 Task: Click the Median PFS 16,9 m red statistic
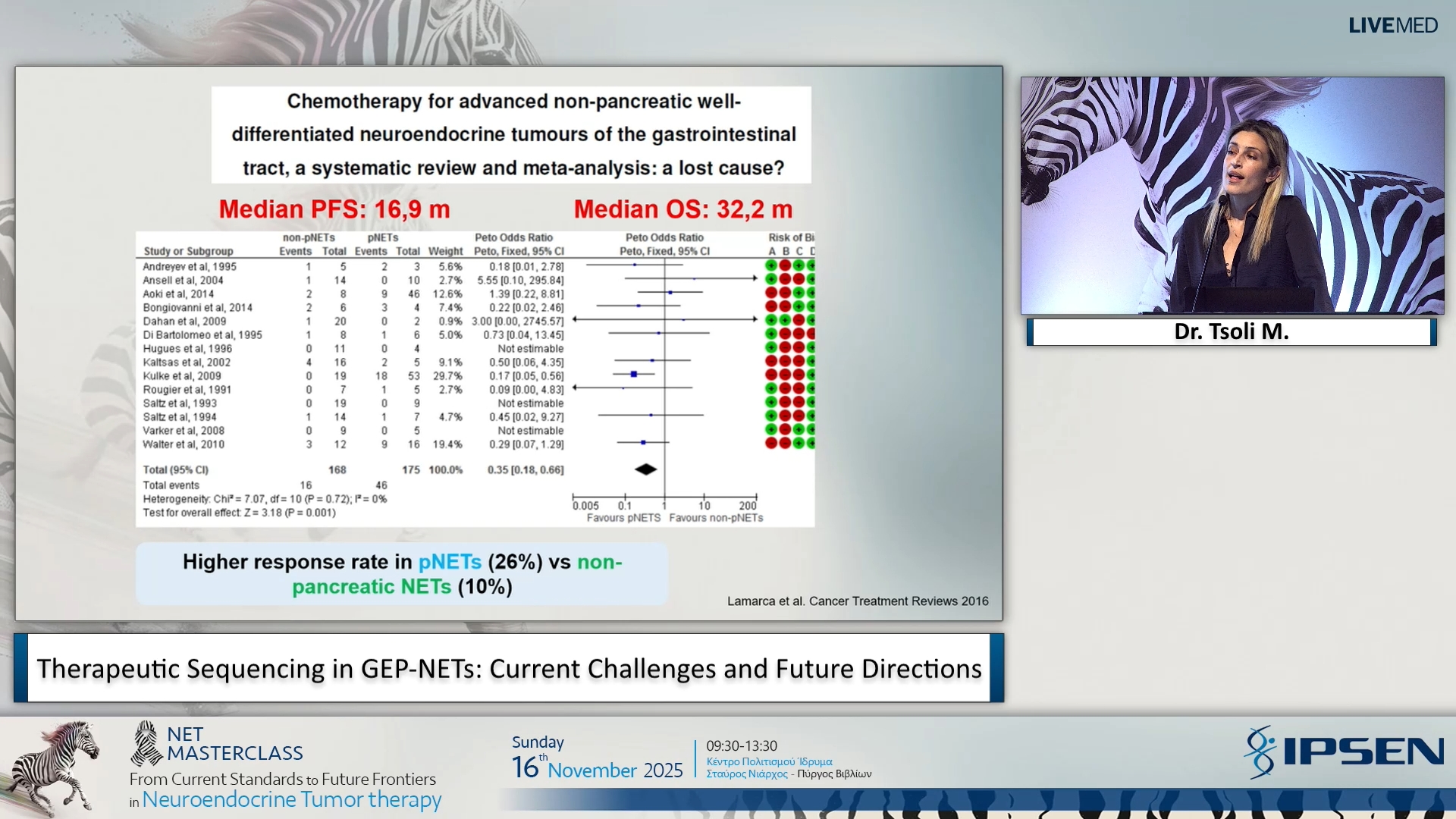[x=334, y=209]
